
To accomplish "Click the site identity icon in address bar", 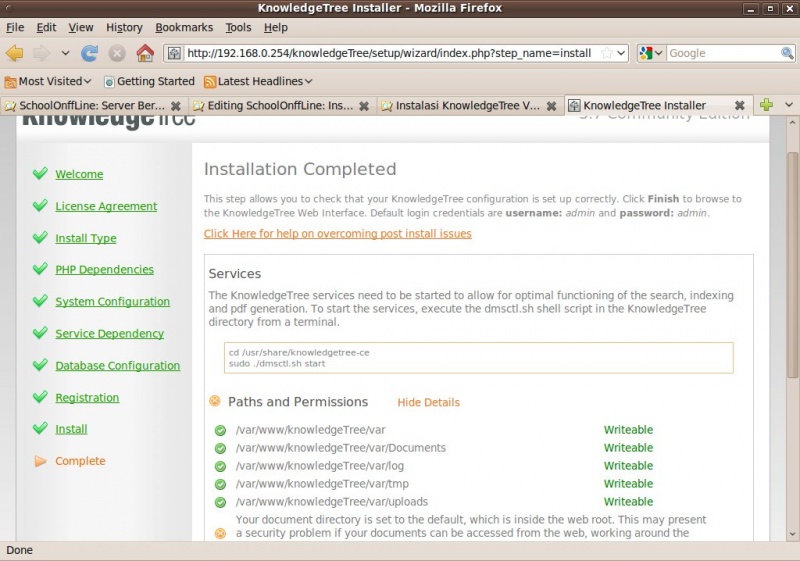I will pyautogui.click(x=174, y=53).
